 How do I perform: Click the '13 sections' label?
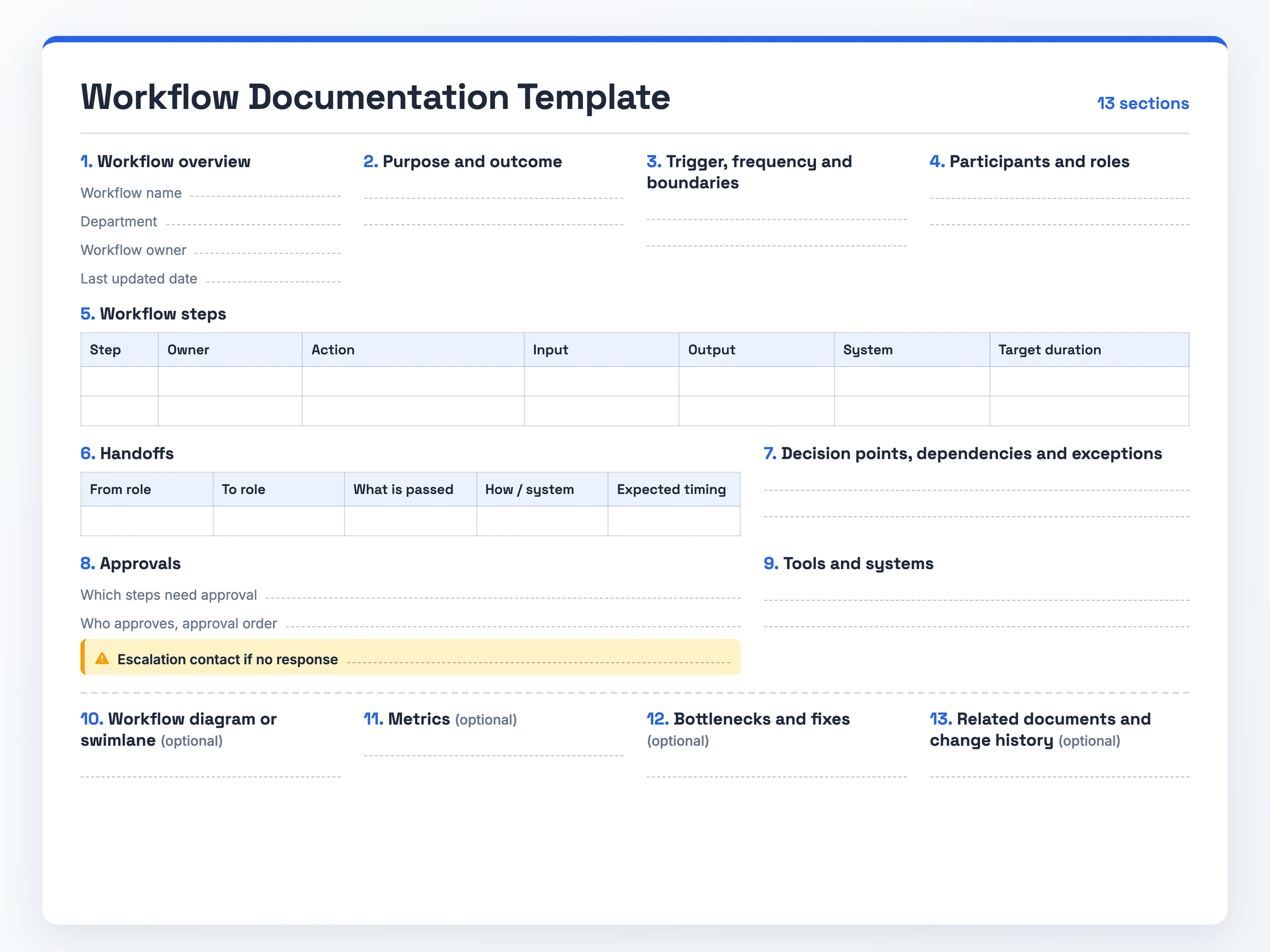point(1142,103)
